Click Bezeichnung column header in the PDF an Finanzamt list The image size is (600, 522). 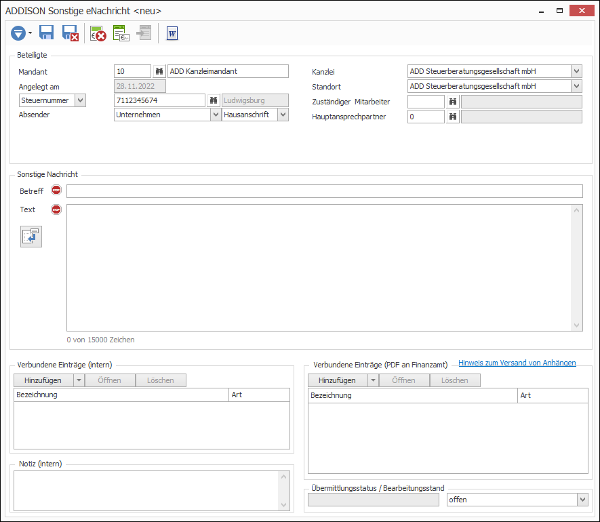click(x=413, y=396)
